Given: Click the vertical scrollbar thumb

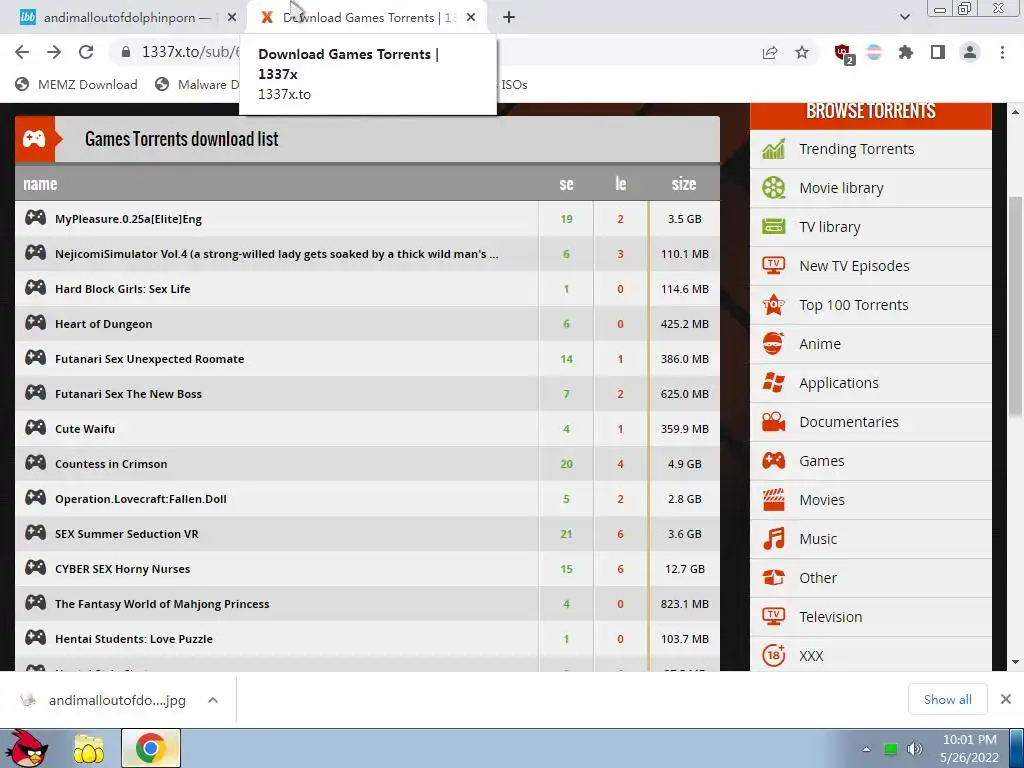Looking at the screenshot, I should pyautogui.click(x=1015, y=306).
